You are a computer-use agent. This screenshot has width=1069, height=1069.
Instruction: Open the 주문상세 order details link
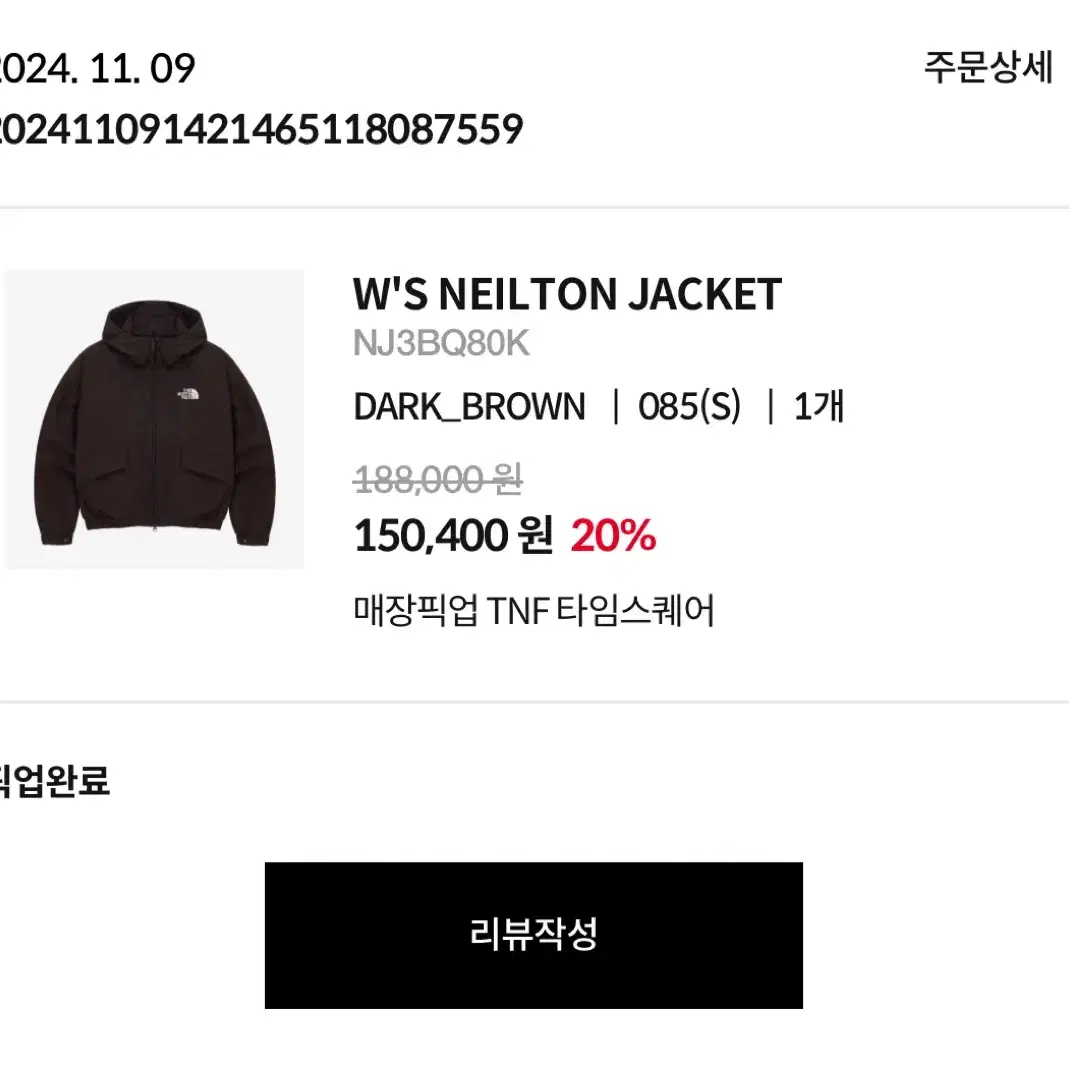pos(988,67)
